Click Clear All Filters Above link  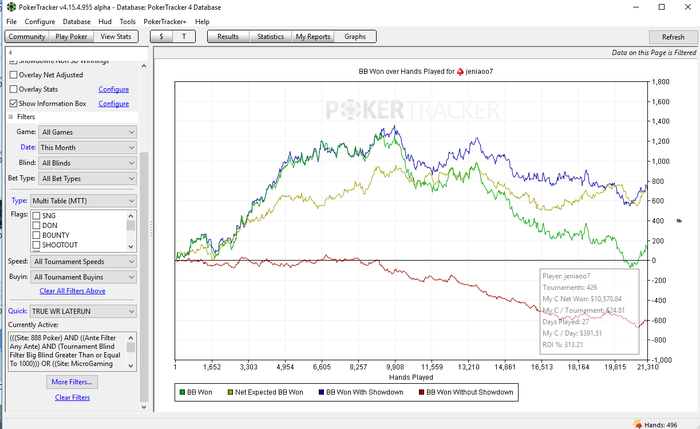[x=72, y=291]
